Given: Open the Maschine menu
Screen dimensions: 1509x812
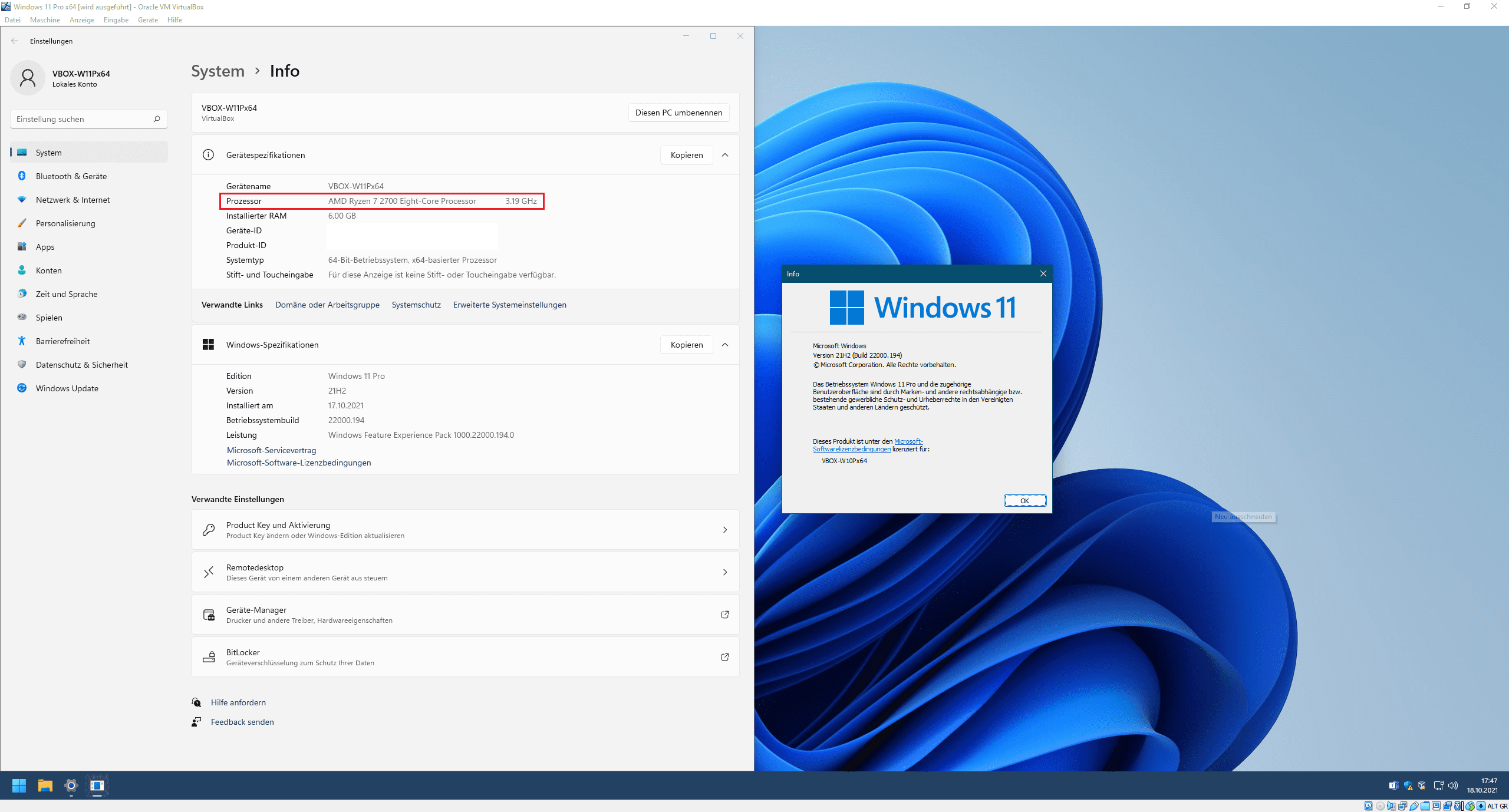Looking at the screenshot, I should tap(45, 20).
